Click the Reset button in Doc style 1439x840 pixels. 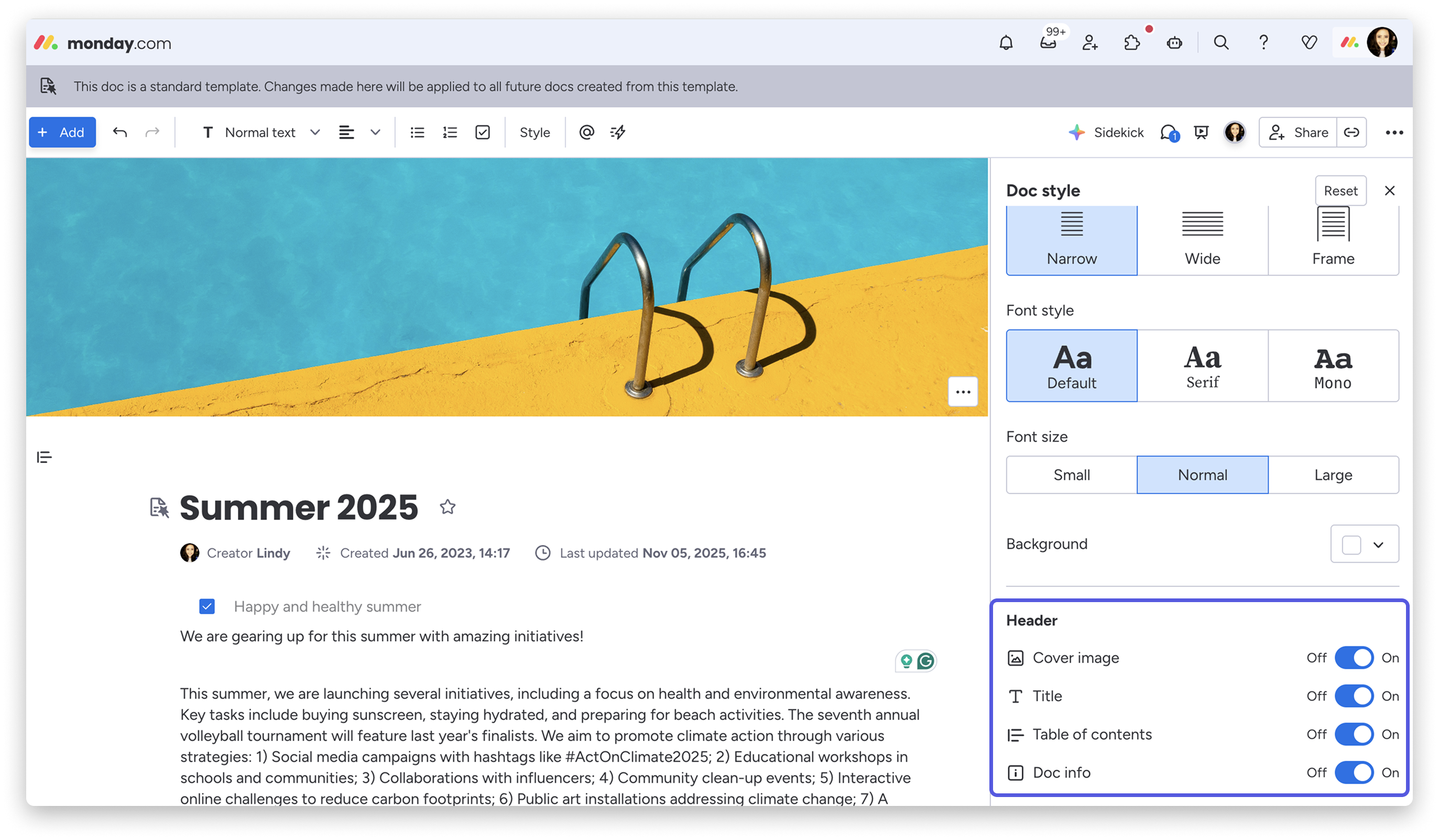point(1340,191)
